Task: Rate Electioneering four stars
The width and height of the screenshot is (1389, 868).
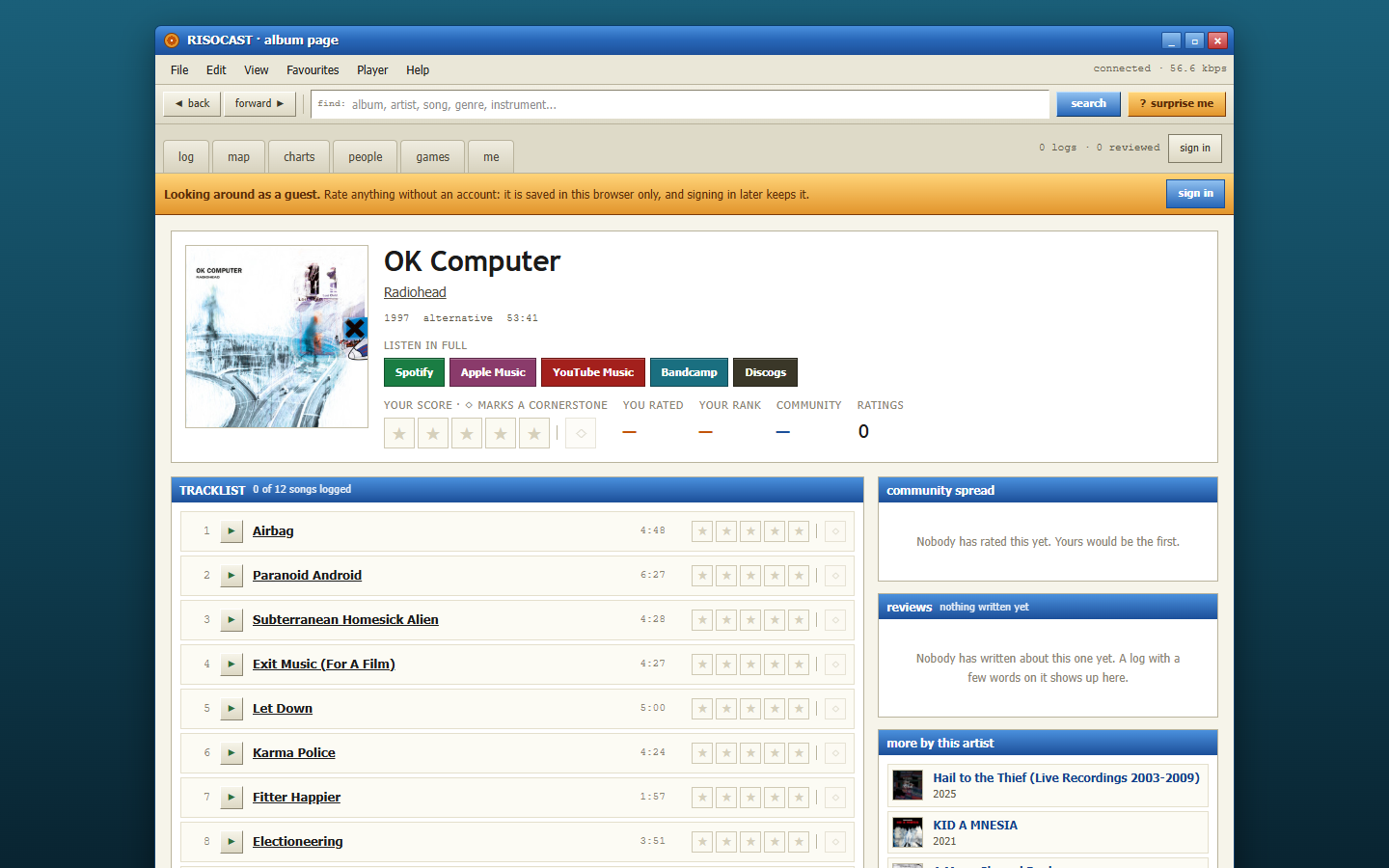Action: coord(775,842)
